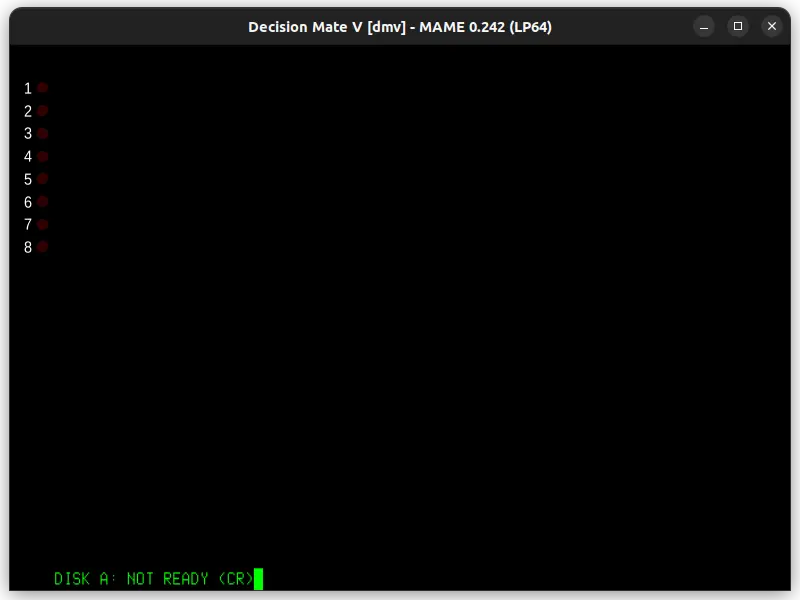Viewport: 800px width, 600px height.
Task: Select the number 7 label
Action: pos(28,225)
